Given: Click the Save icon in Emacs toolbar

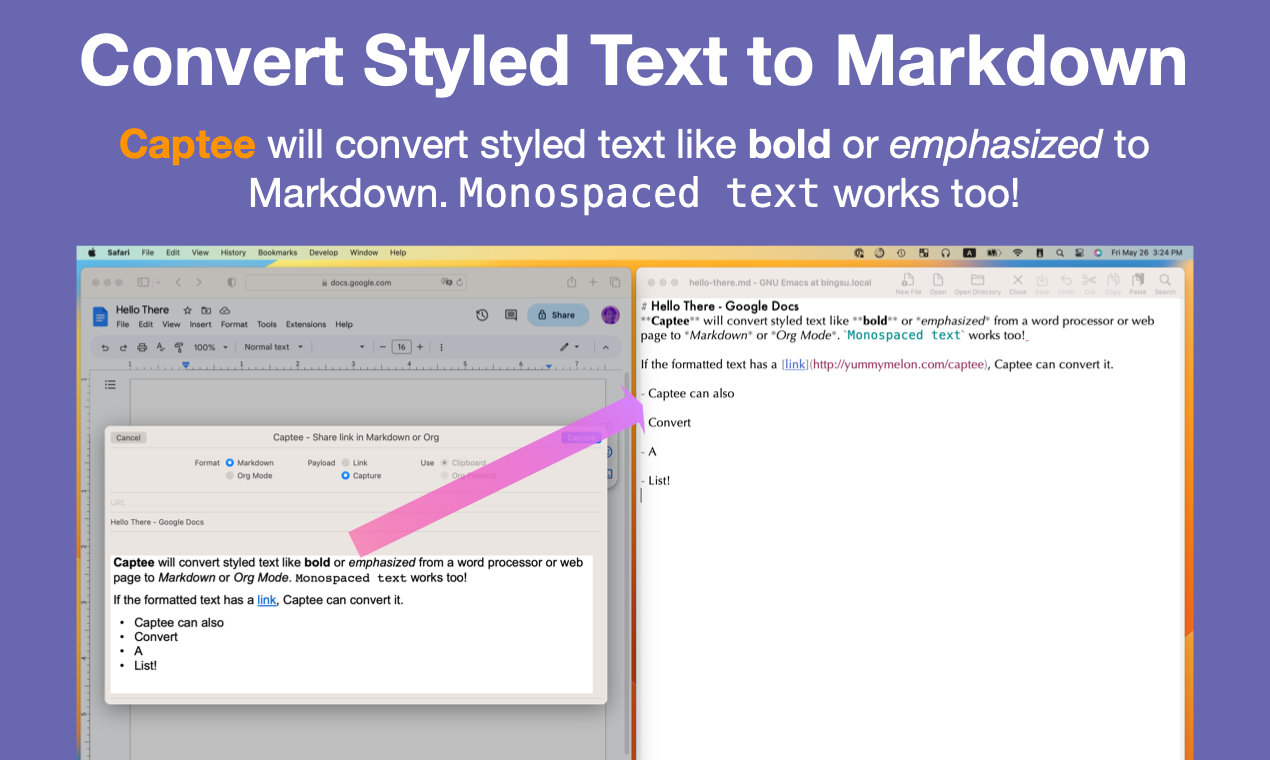Looking at the screenshot, I should click(1042, 280).
